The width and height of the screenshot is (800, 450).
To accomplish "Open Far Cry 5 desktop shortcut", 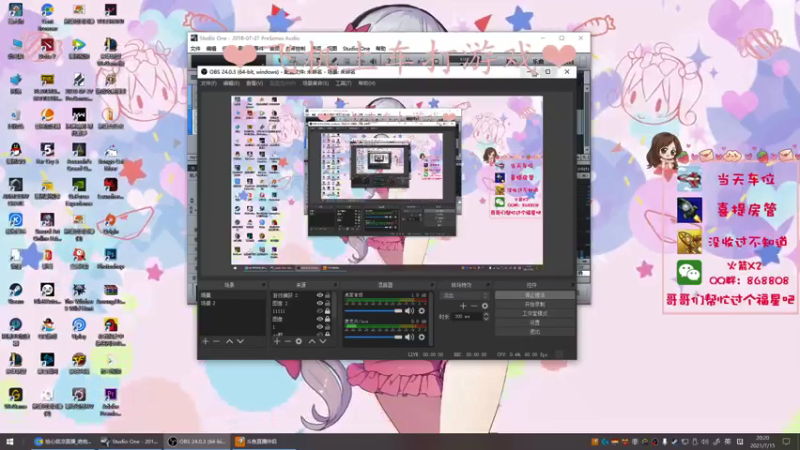I will 47,154.
